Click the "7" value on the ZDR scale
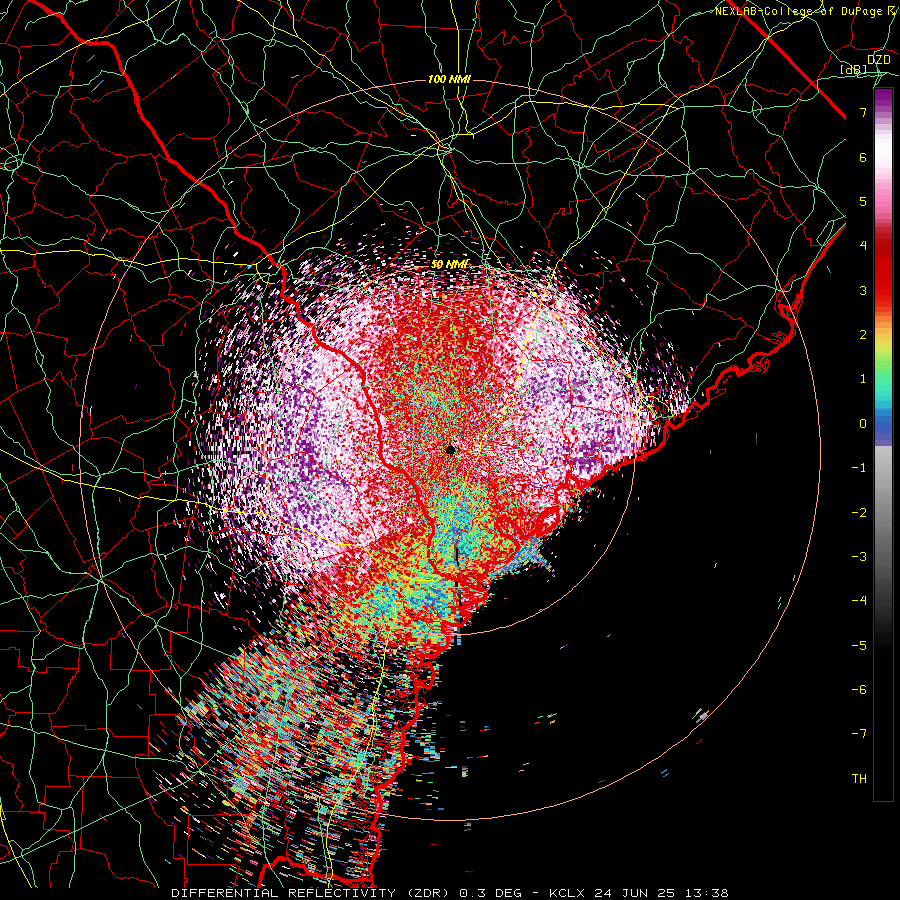900x900 pixels. coord(863,112)
